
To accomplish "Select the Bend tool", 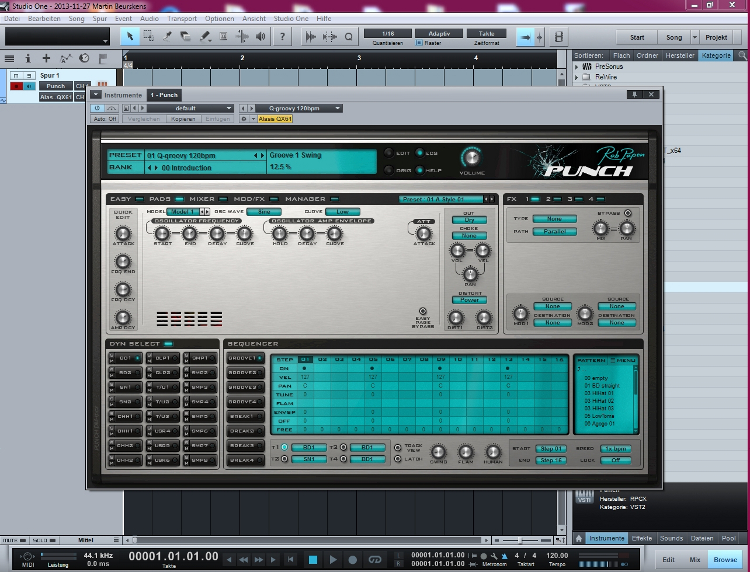I will (x=242, y=36).
